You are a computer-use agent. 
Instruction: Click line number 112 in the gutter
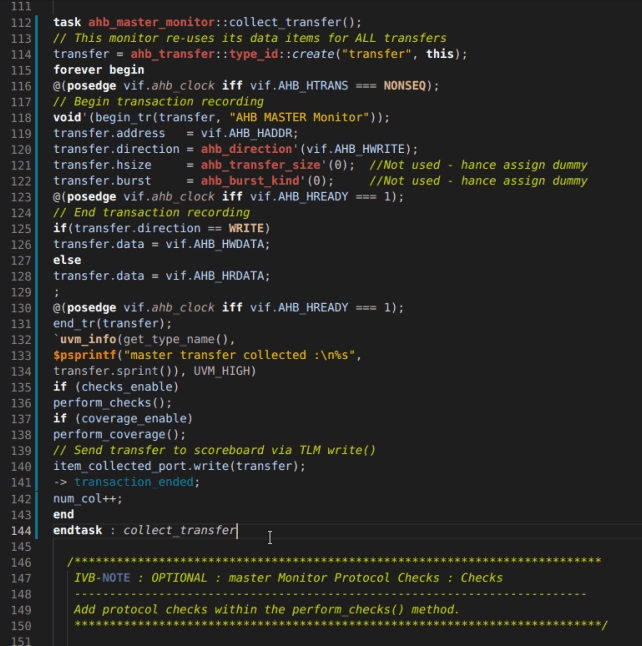coord(19,22)
